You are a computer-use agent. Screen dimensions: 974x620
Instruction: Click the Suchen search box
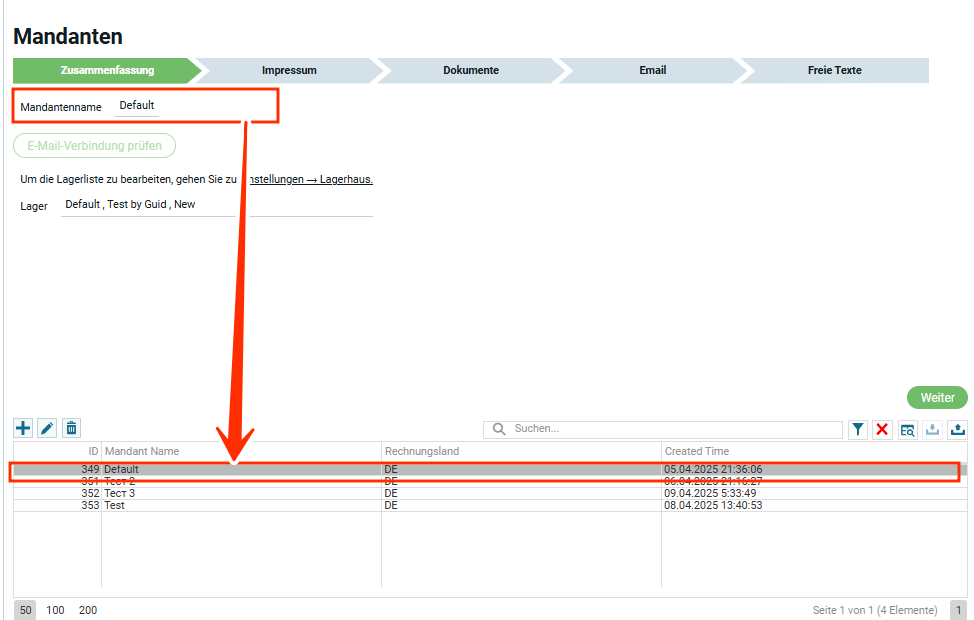(x=670, y=429)
